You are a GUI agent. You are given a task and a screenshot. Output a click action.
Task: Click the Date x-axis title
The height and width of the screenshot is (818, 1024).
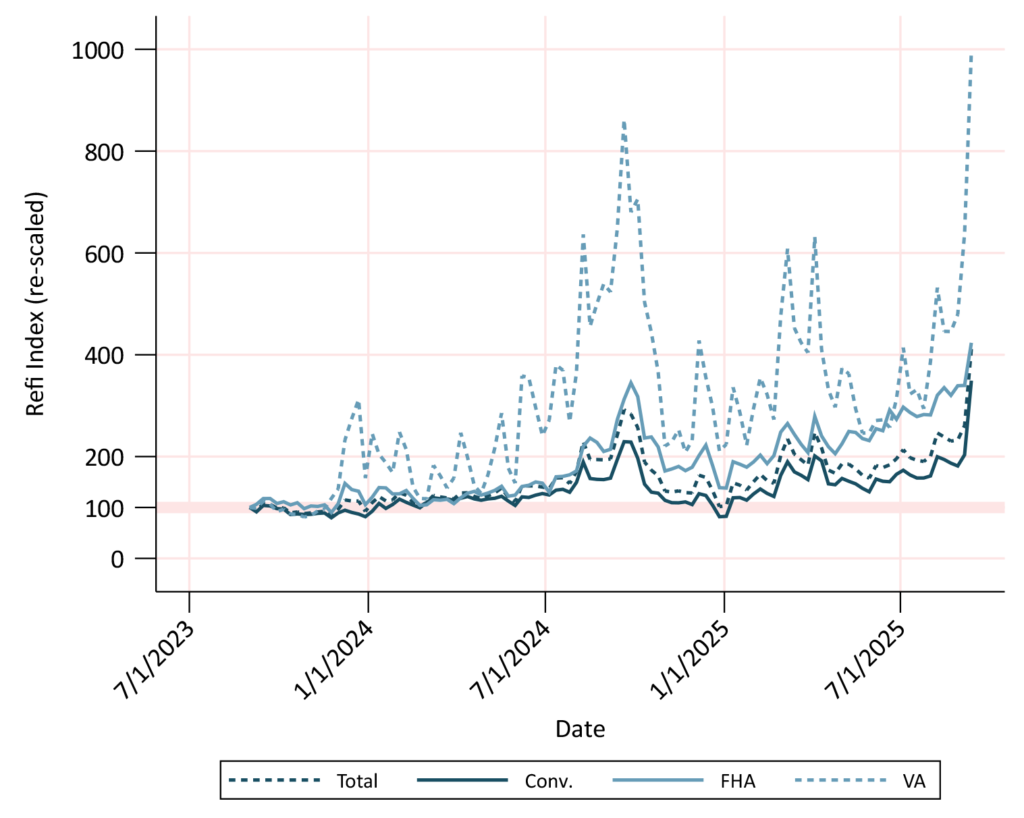point(580,729)
